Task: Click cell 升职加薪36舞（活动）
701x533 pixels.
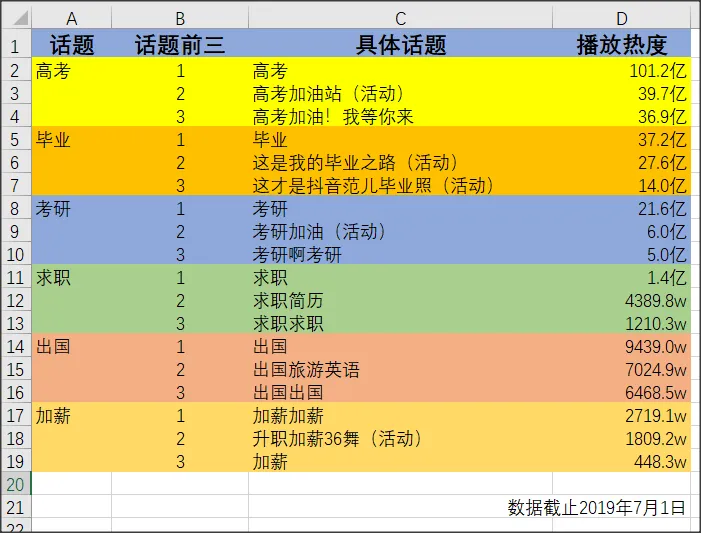Action: click(x=401, y=439)
